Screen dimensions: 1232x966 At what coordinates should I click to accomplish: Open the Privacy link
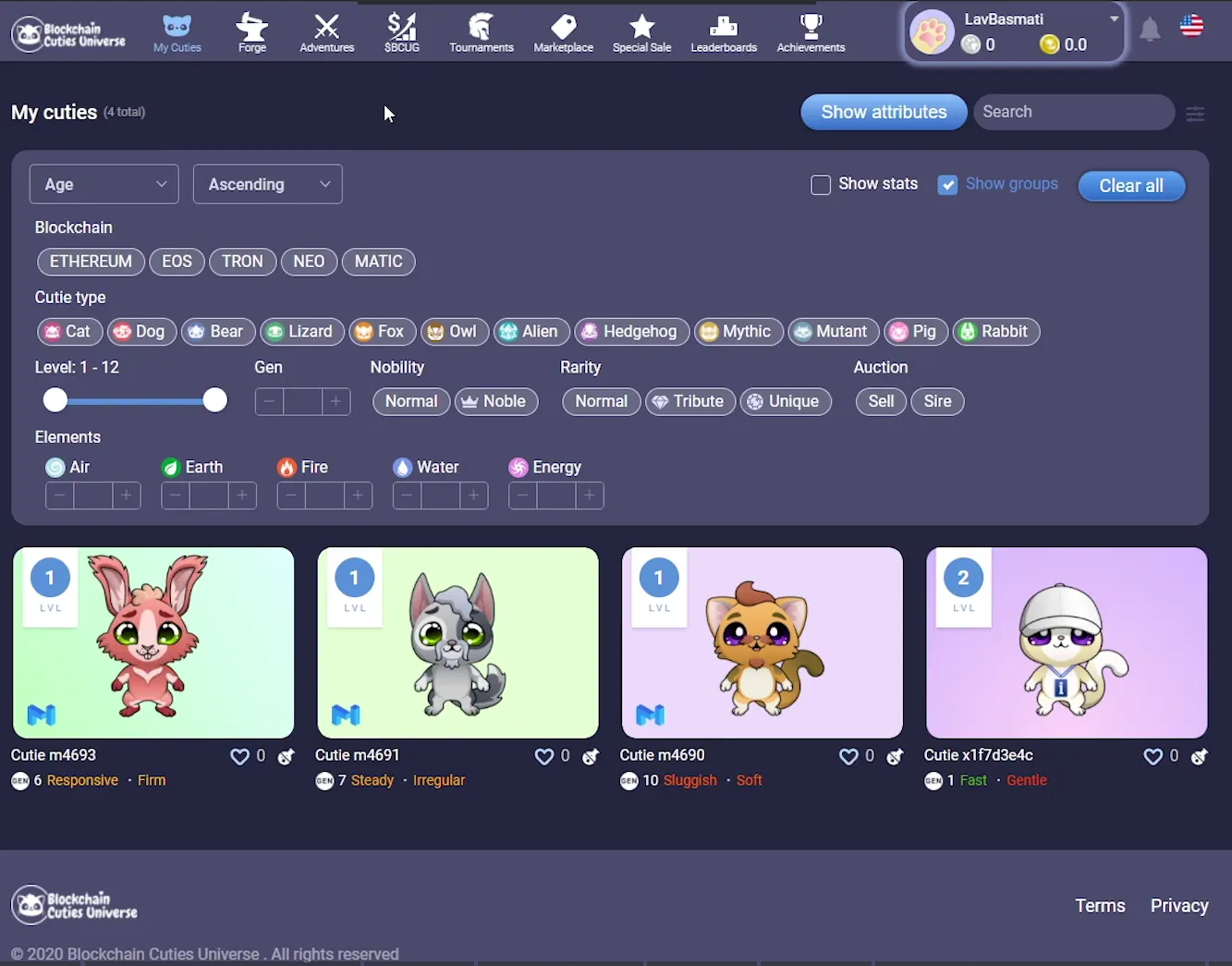pyautogui.click(x=1179, y=906)
